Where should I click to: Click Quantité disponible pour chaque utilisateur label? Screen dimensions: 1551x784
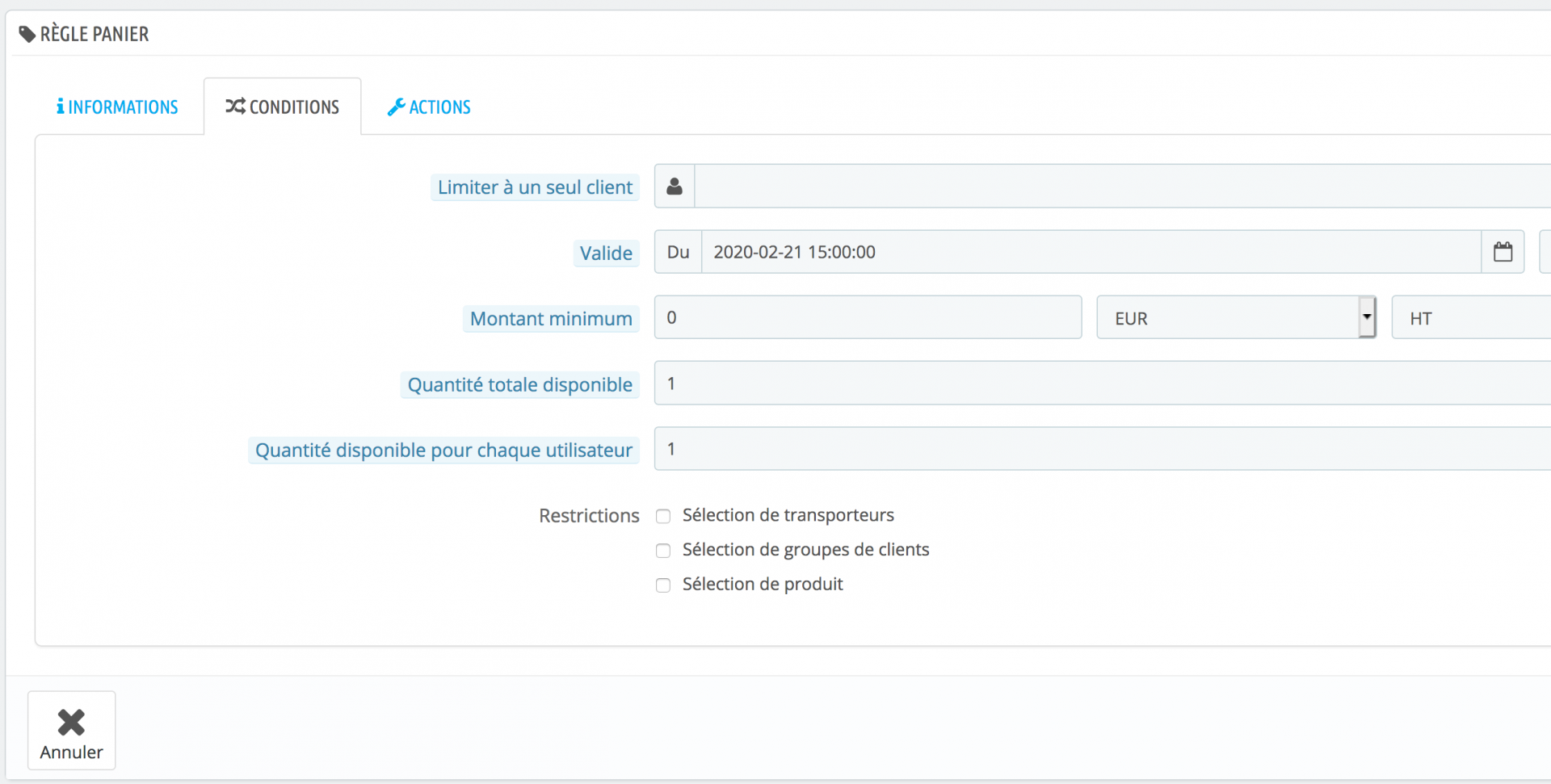point(443,450)
